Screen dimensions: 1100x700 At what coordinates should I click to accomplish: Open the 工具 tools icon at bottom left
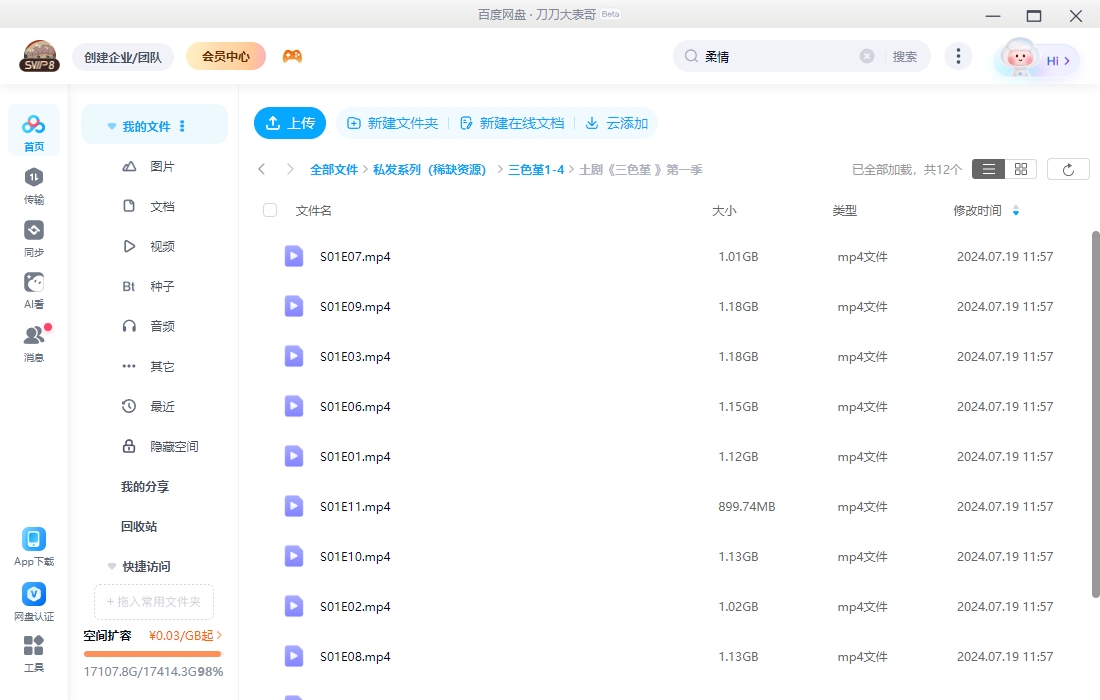point(33,652)
